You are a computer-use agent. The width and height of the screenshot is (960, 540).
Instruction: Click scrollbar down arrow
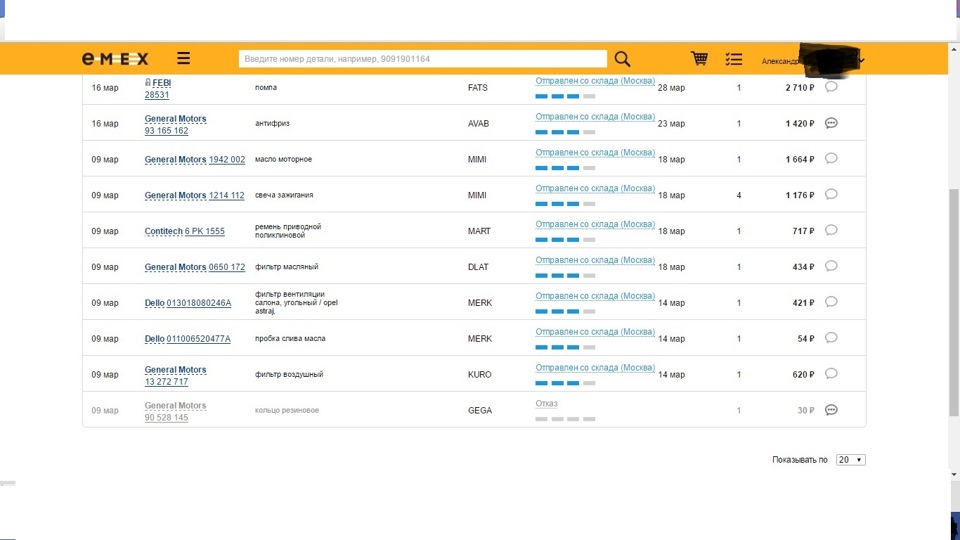click(x=954, y=474)
